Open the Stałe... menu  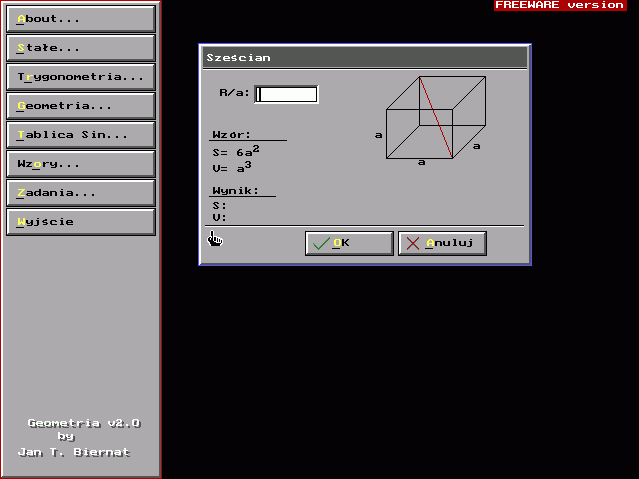(x=81, y=48)
